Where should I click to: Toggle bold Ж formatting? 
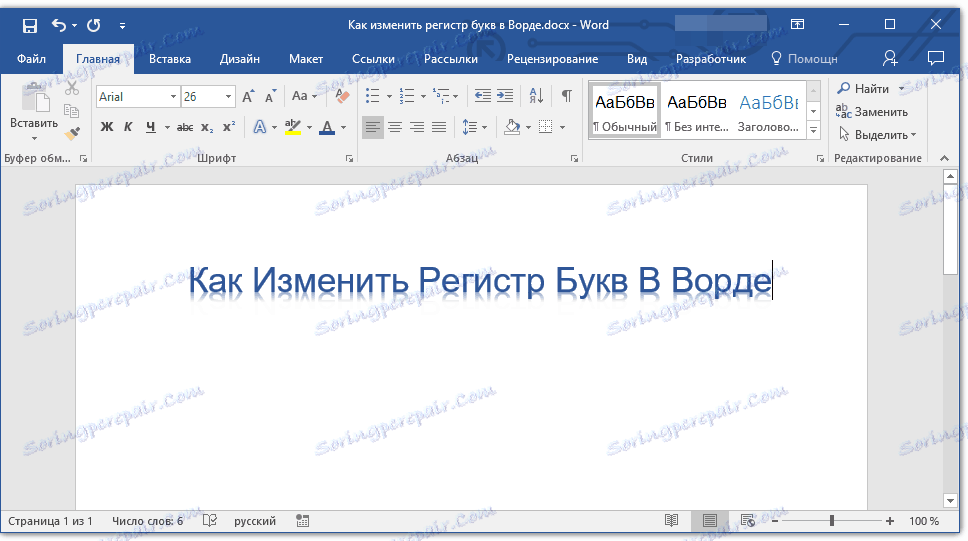tap(107, 127)
